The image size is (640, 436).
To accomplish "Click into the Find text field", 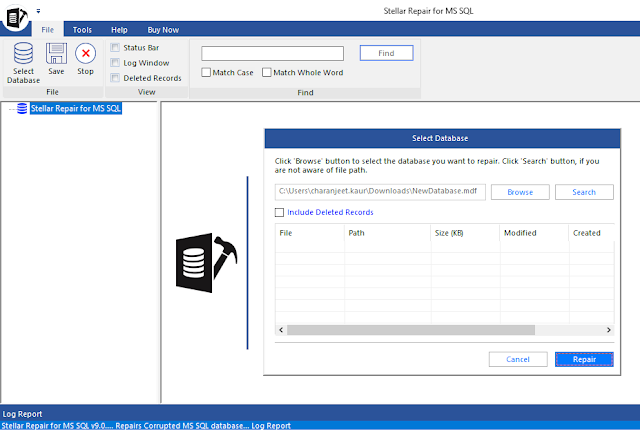I will click(x=272, y=53).
